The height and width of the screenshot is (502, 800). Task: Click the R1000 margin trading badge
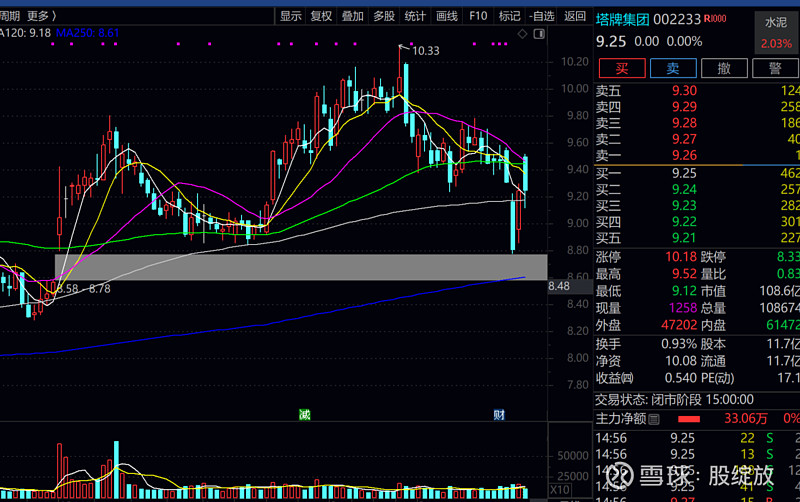(x=715, y=19)
